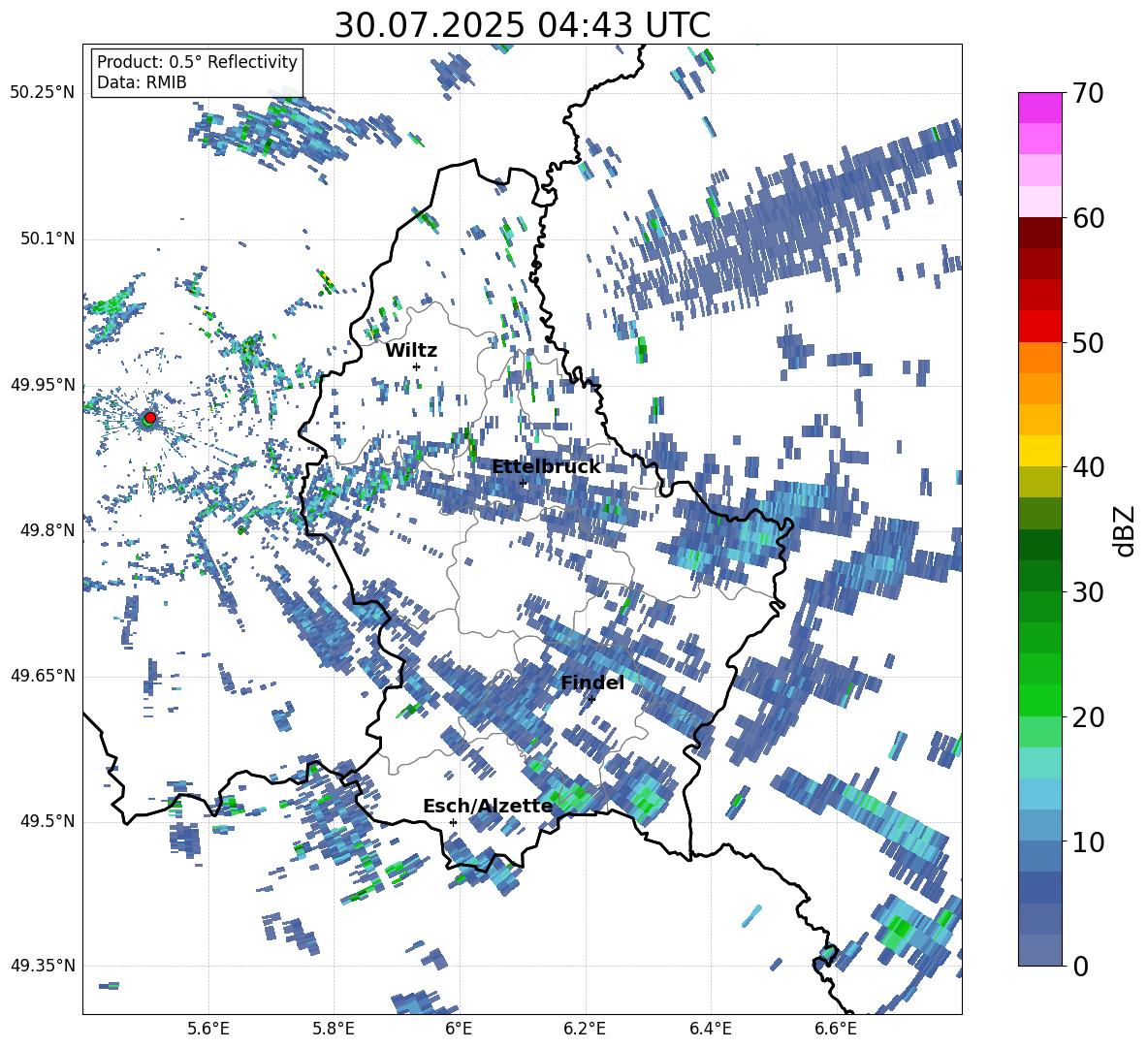1148x1048 pixels.
Task: Click the 6°E longitude label
Action: point(459,1029)
